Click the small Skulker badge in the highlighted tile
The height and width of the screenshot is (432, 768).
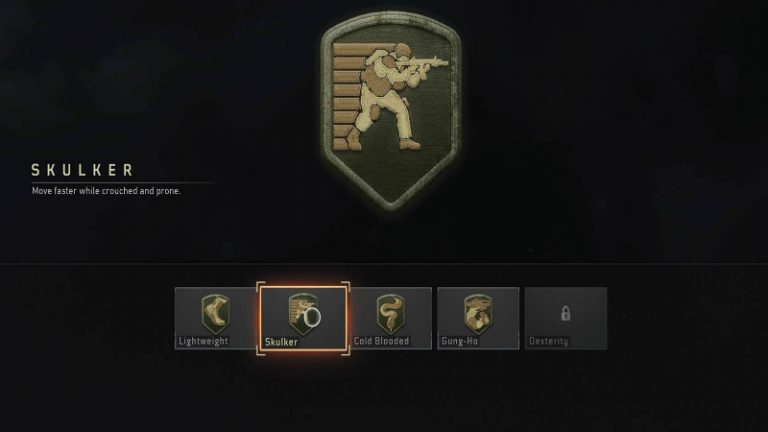pyautogui.click(x=302, y=313)
